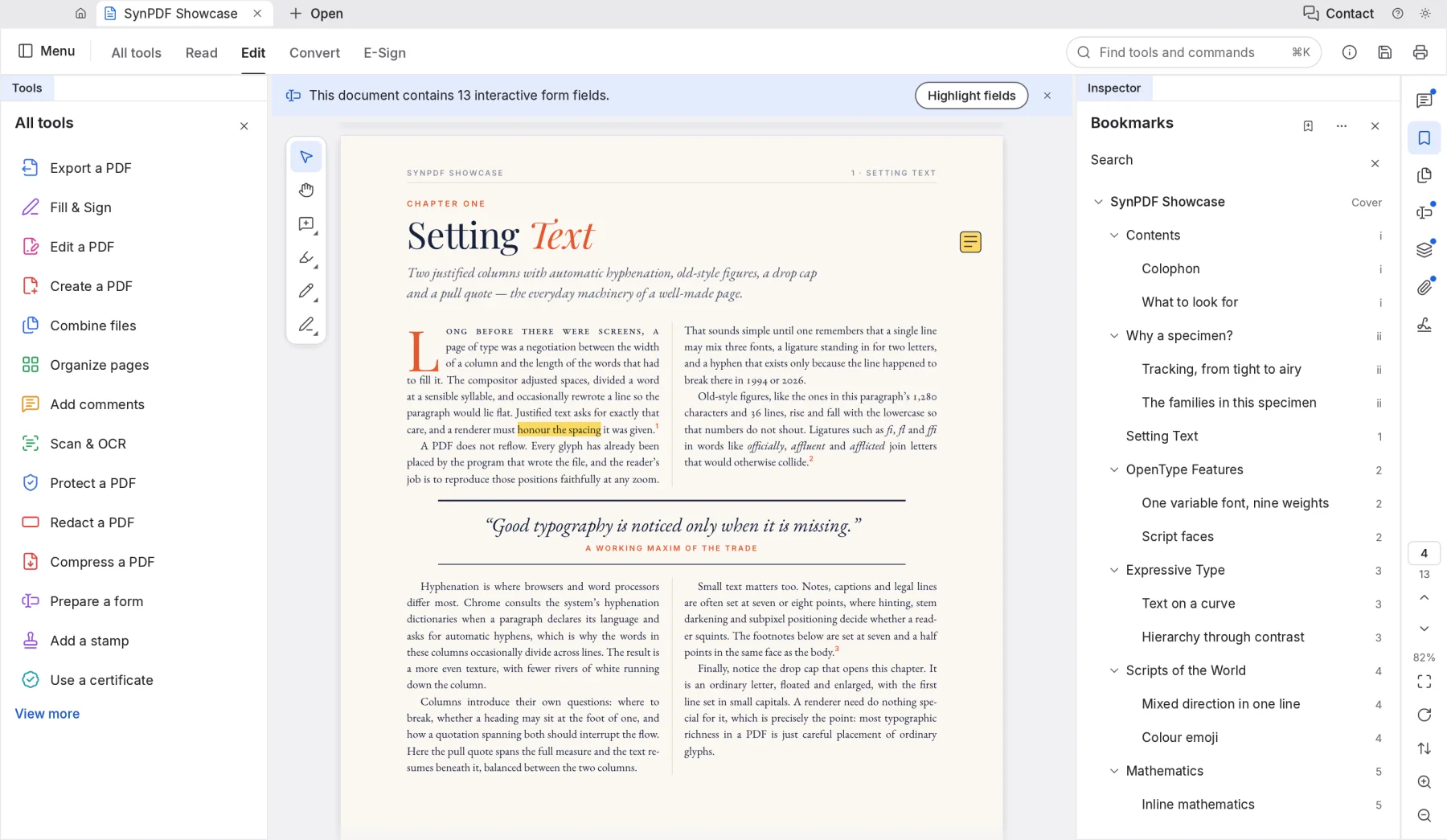The width and height of the screenshot is (1447, 840).
Task: Click the Contact button
Action: (1338, 14)
